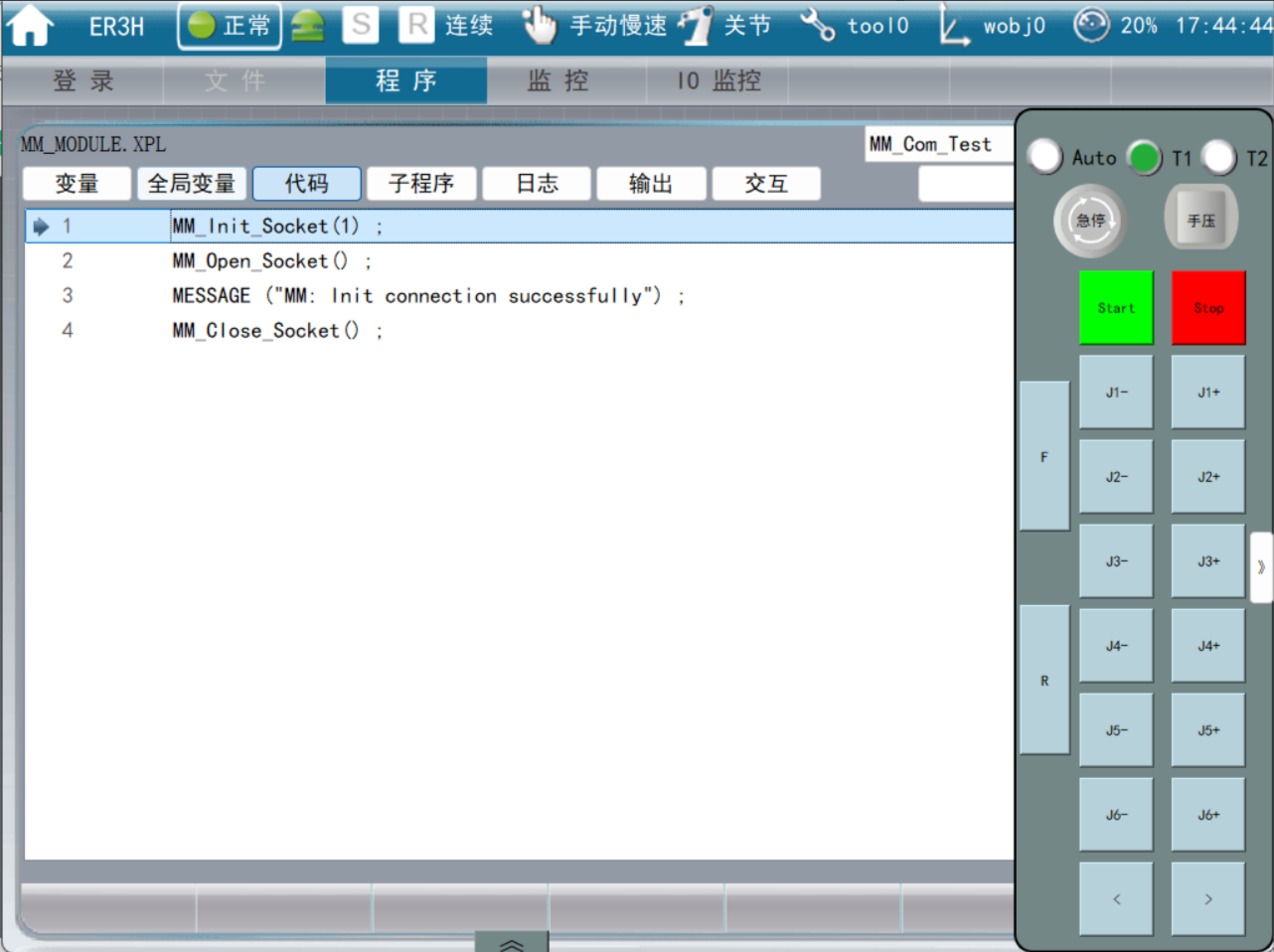Select the robot arm joint coordinate icon
The image size is (1274, 952).
click(x=696, y=26)
